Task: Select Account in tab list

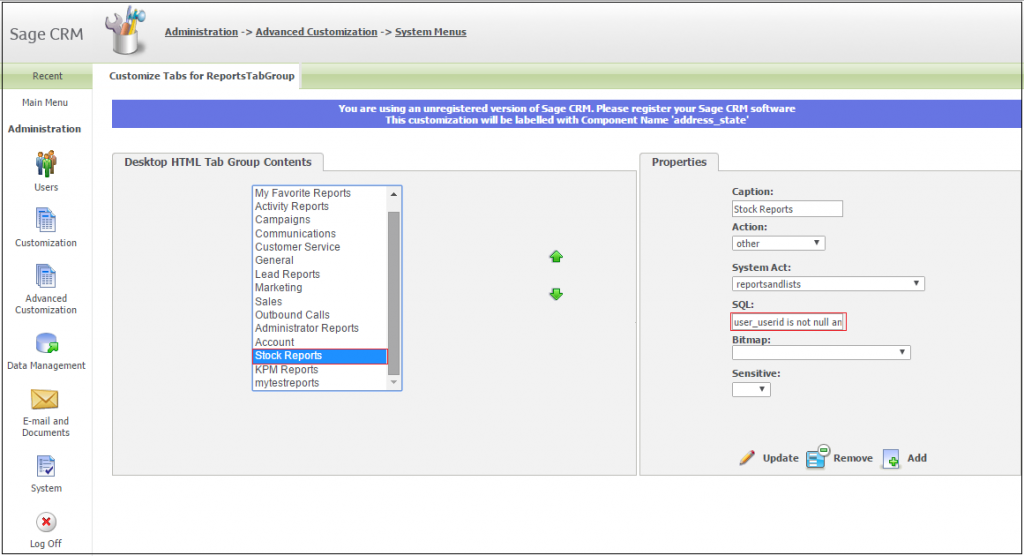Action: click(320, 342)
